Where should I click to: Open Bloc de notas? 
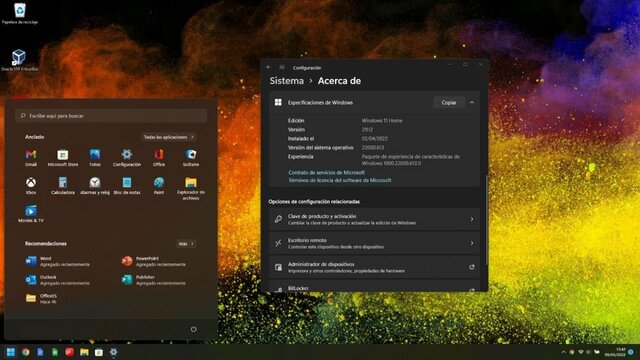[x=127, y=186]
